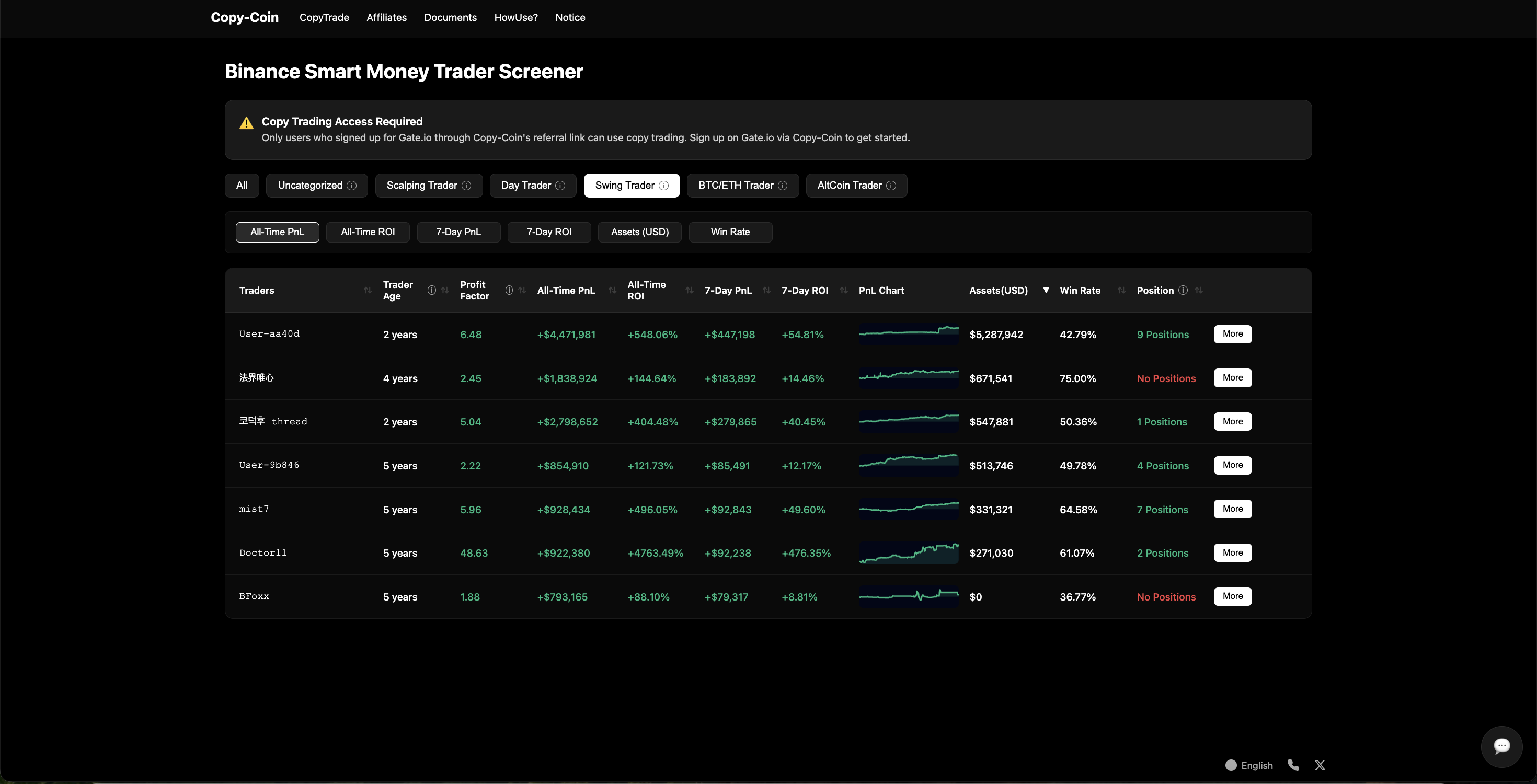Sort by All-Time ROI column arrows
This screenshot has height=784, width=1537.
point(690,290)
